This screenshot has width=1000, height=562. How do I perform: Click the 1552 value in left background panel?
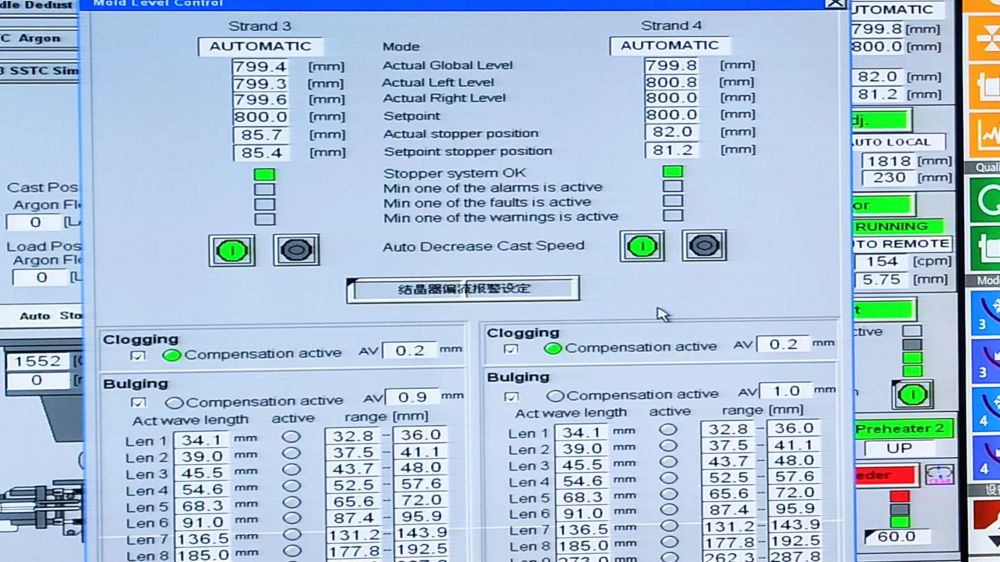36,361
